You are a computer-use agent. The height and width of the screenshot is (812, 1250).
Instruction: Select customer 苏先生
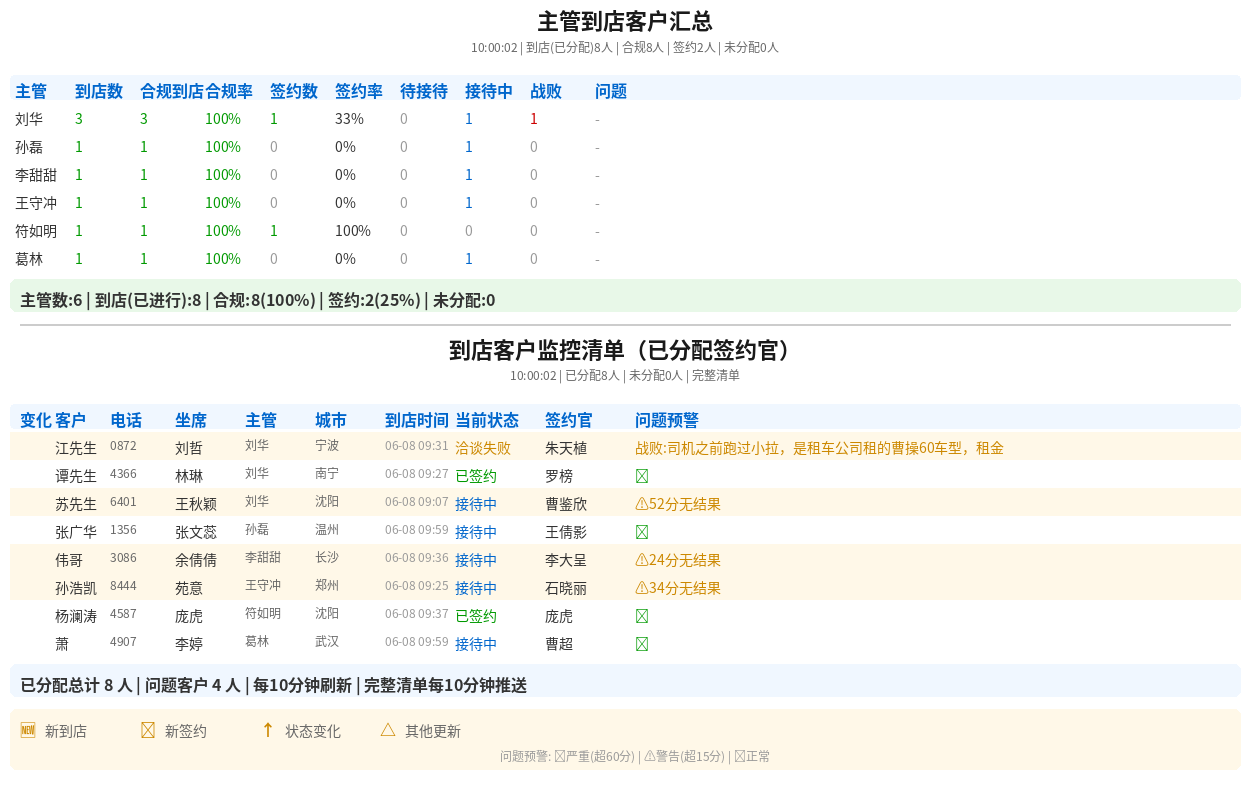pos(76,504)
